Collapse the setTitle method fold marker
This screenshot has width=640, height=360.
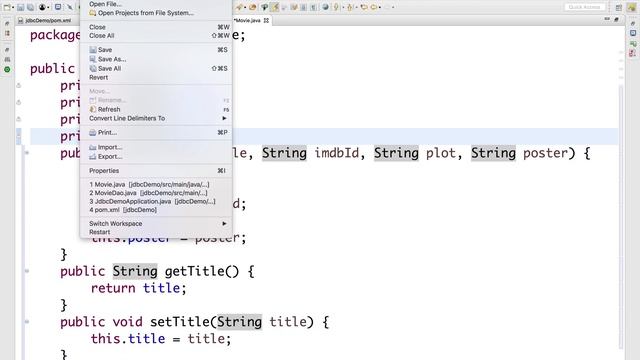point(27,322)
